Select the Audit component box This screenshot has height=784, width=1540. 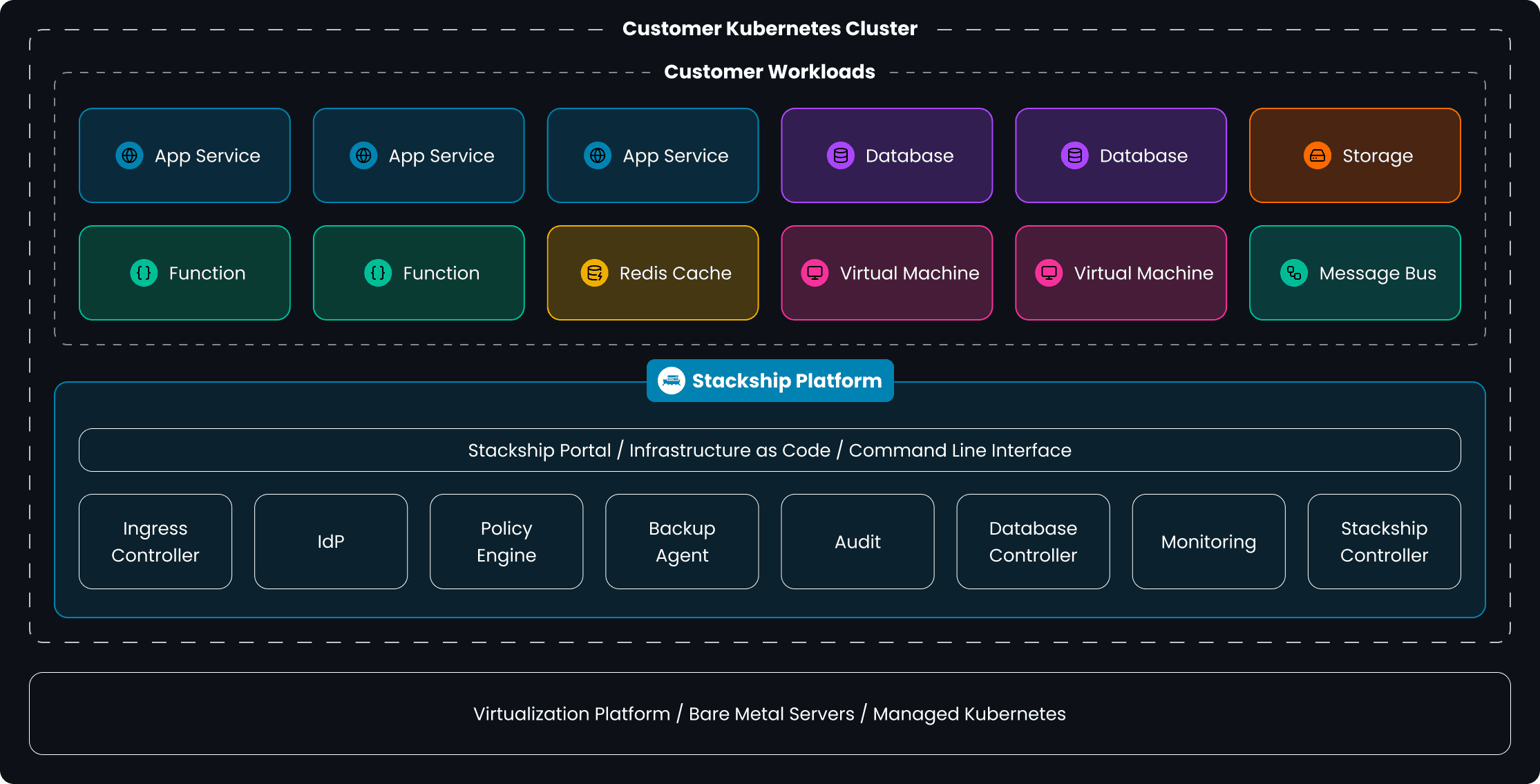(x=857, y=542)
